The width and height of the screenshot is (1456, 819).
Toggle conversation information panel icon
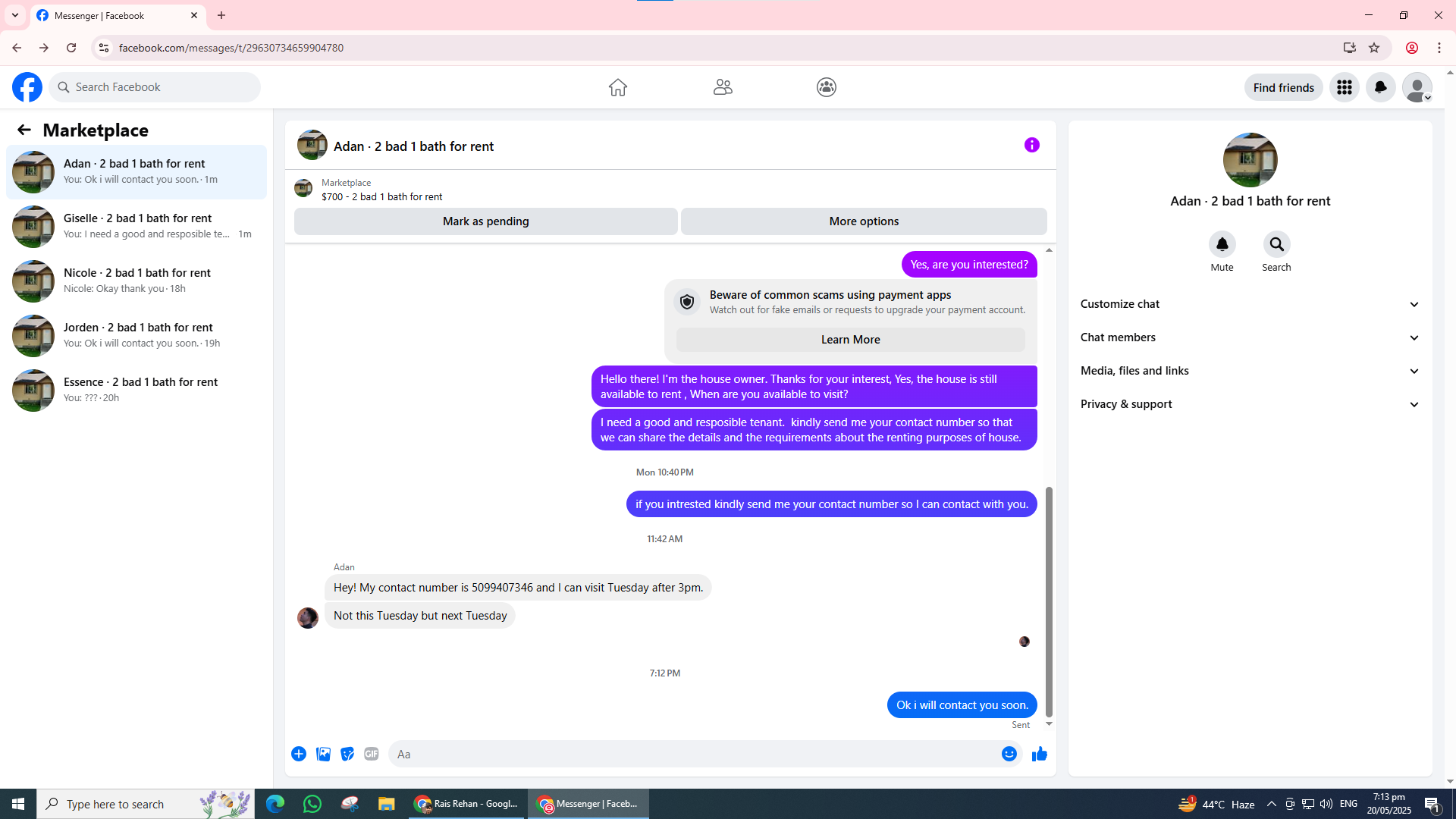pyautogui.click(x=1031, y=145)
